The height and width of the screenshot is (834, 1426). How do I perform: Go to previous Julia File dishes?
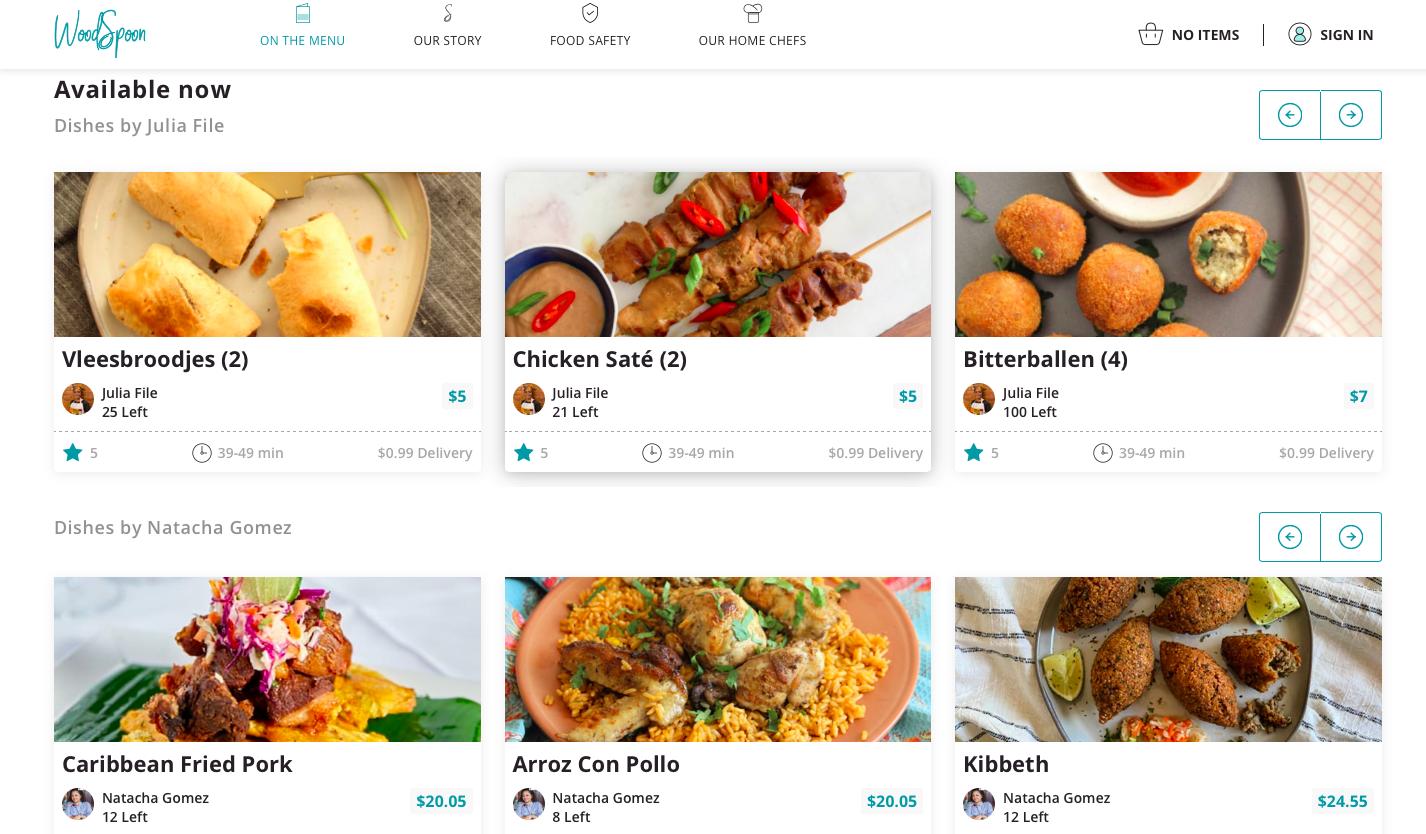(x=1290, y=115)
